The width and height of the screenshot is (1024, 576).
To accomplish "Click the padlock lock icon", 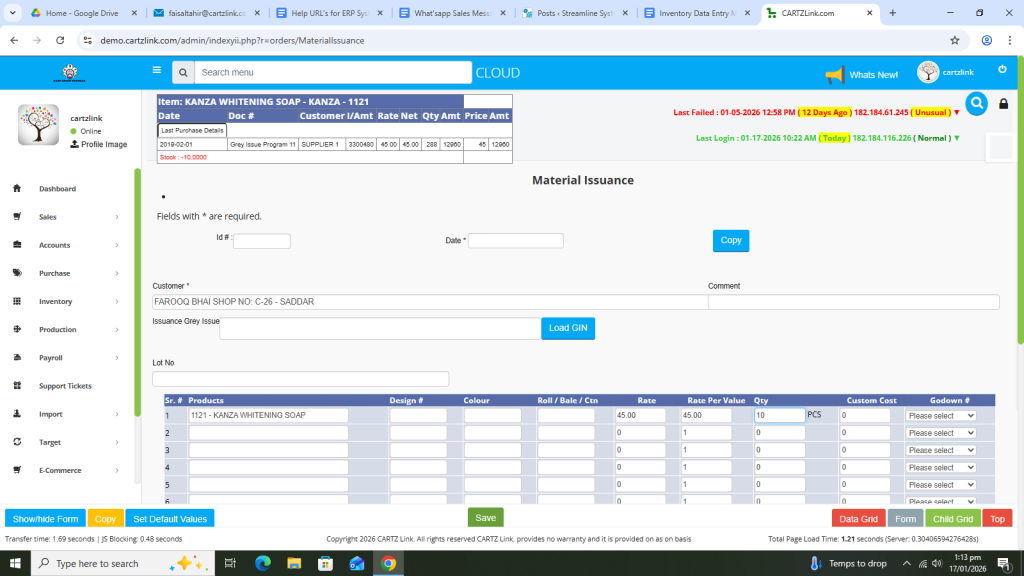I will (1004, 104).
